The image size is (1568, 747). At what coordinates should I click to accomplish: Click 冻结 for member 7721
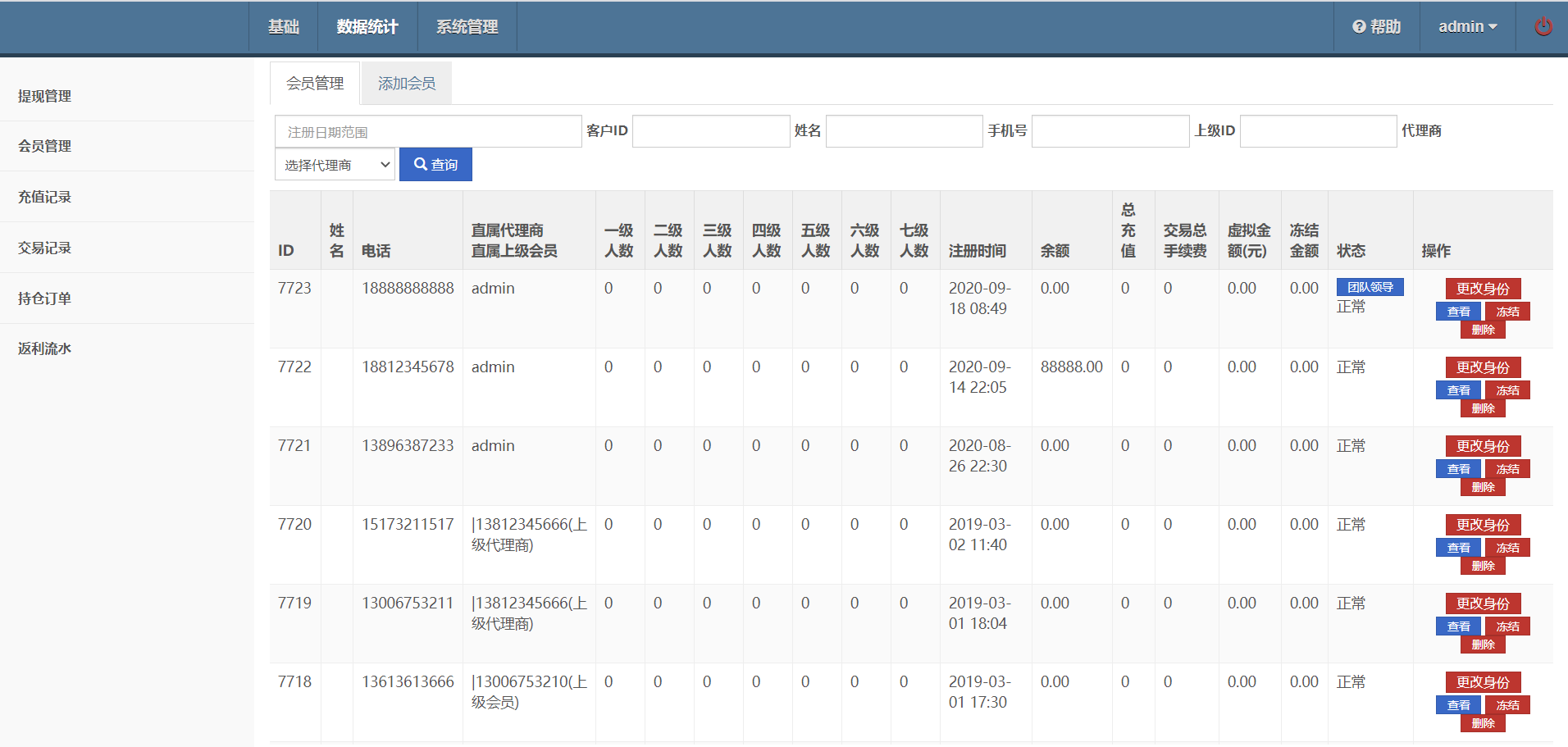click(1507, 469)
